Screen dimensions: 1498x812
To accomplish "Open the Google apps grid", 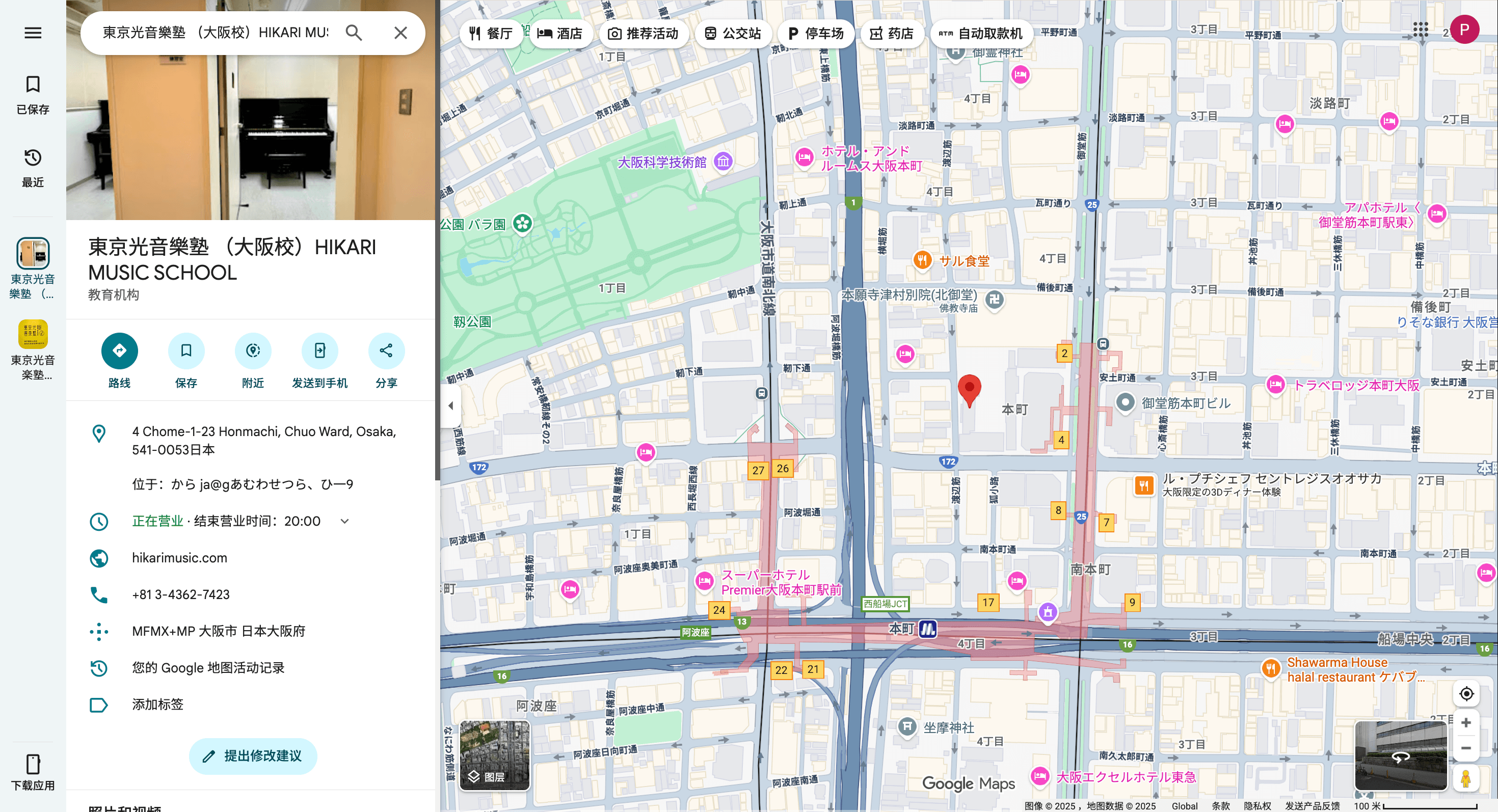I will [x=1421, y=30].
